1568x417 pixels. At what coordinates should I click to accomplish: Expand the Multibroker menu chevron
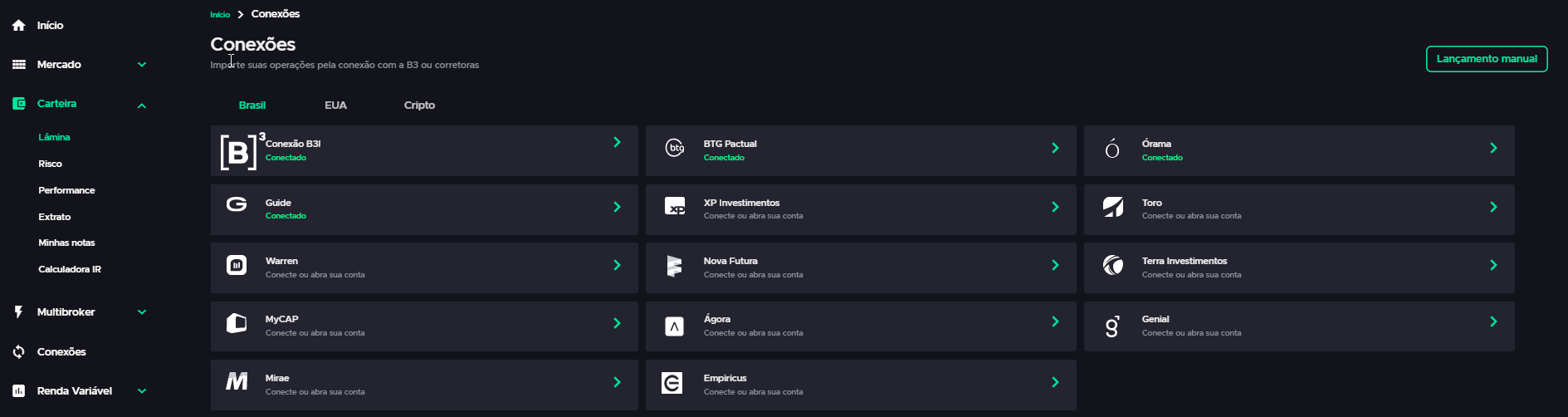142,312
